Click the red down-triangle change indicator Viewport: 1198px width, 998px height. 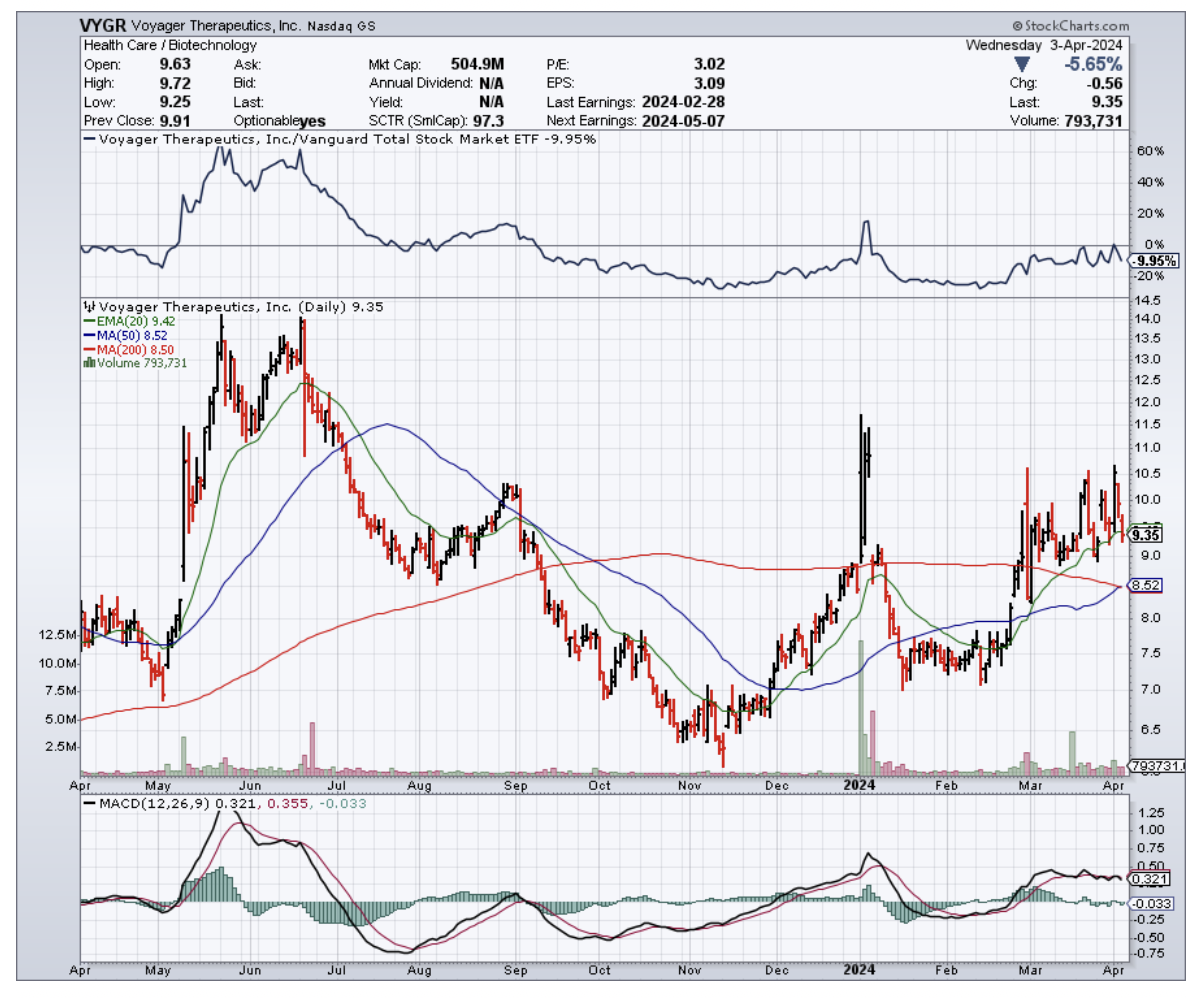coord(1021,65)
